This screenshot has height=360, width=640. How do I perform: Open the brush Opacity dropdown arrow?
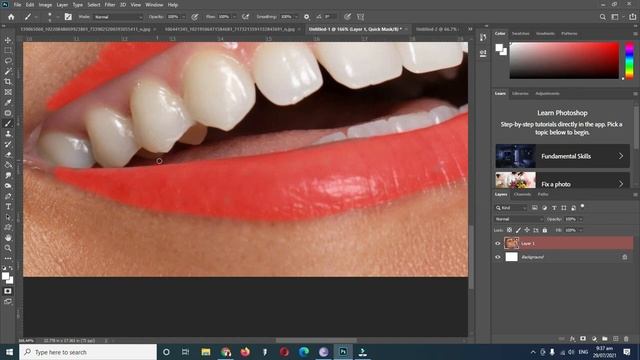tap(183, 17)
